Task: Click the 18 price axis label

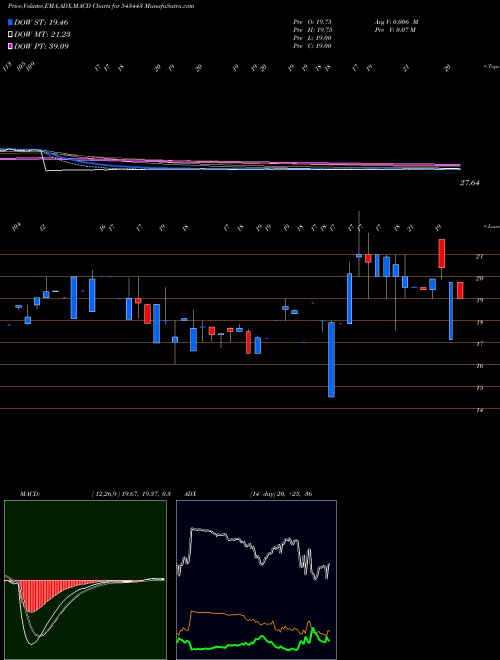Action: click(479, 322)
